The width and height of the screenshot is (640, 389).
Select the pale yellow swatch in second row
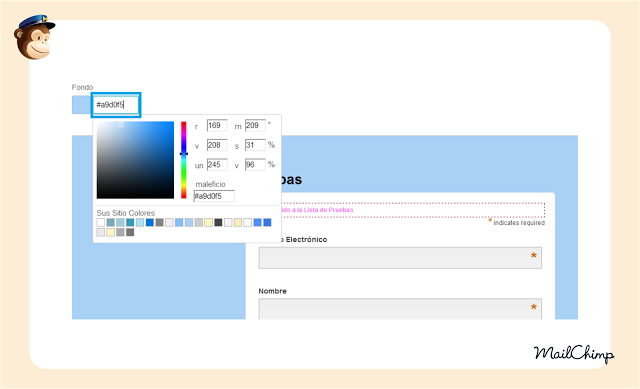[110, 232]
